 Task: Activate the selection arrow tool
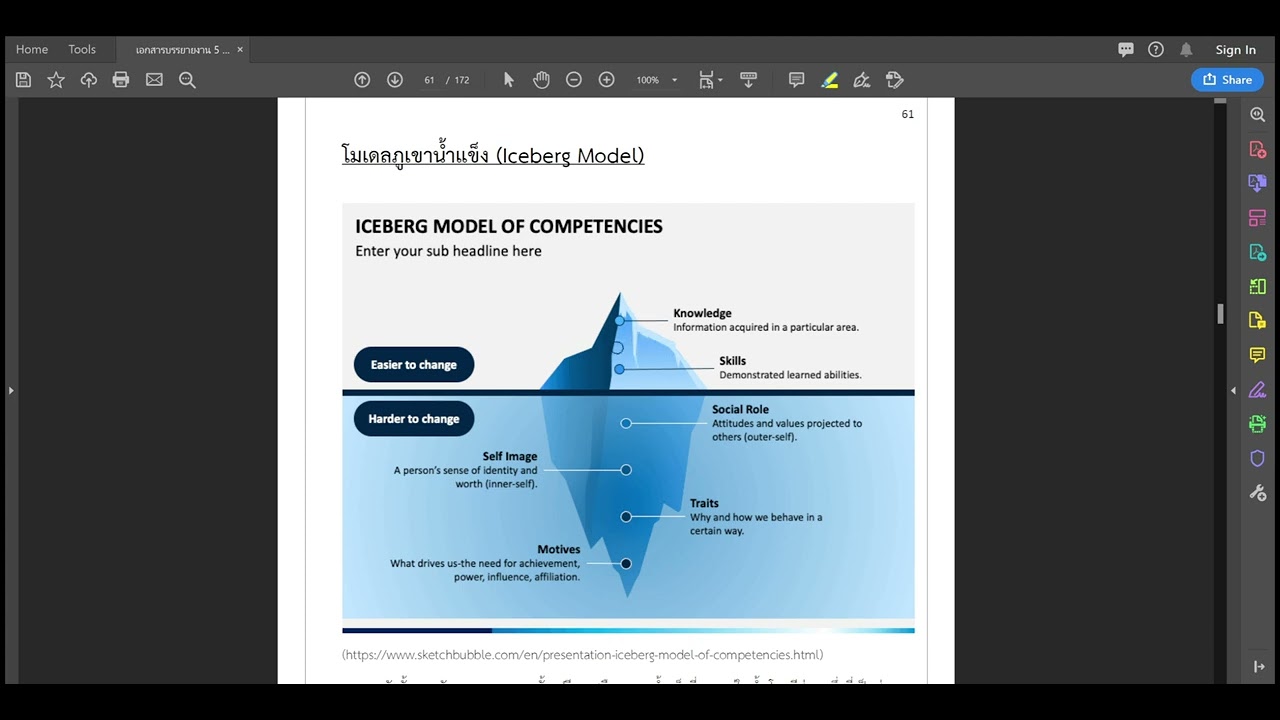pyautogui.click(x=508, y=80)
